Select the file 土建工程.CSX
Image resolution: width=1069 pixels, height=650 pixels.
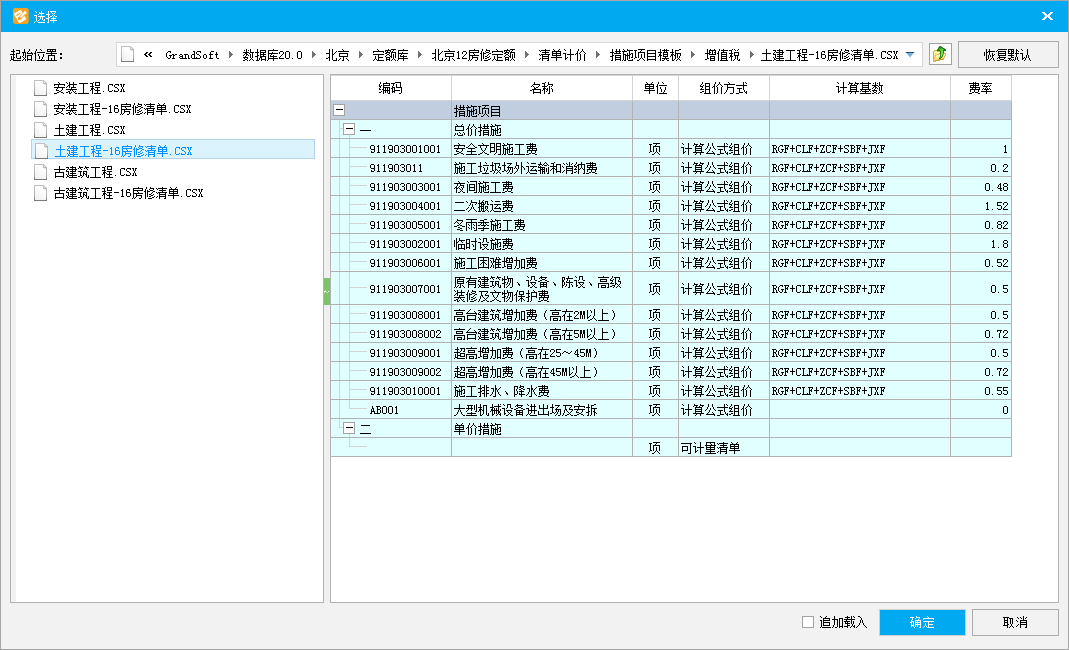click(x=89, y=130)
